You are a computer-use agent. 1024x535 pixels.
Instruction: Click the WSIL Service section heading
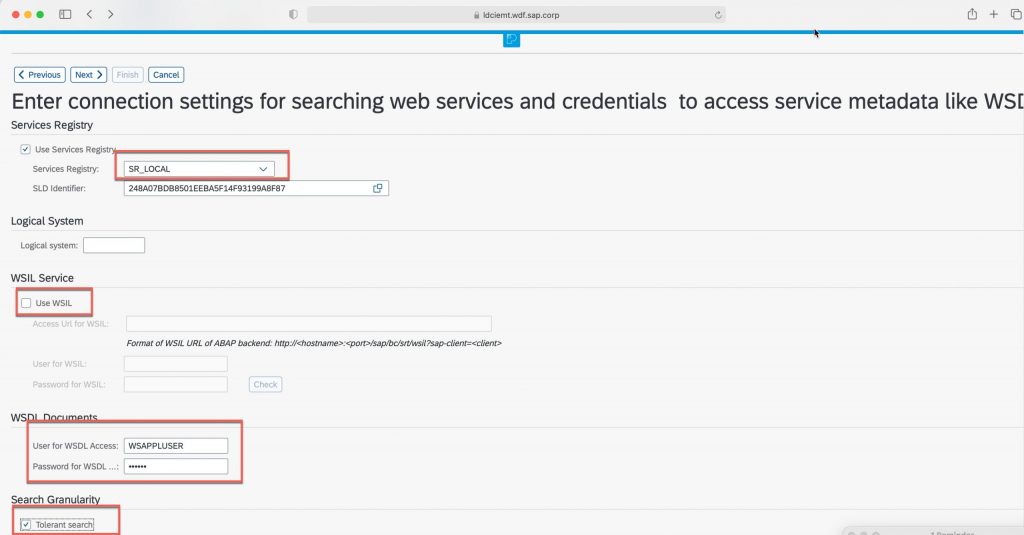click(42, 278)
